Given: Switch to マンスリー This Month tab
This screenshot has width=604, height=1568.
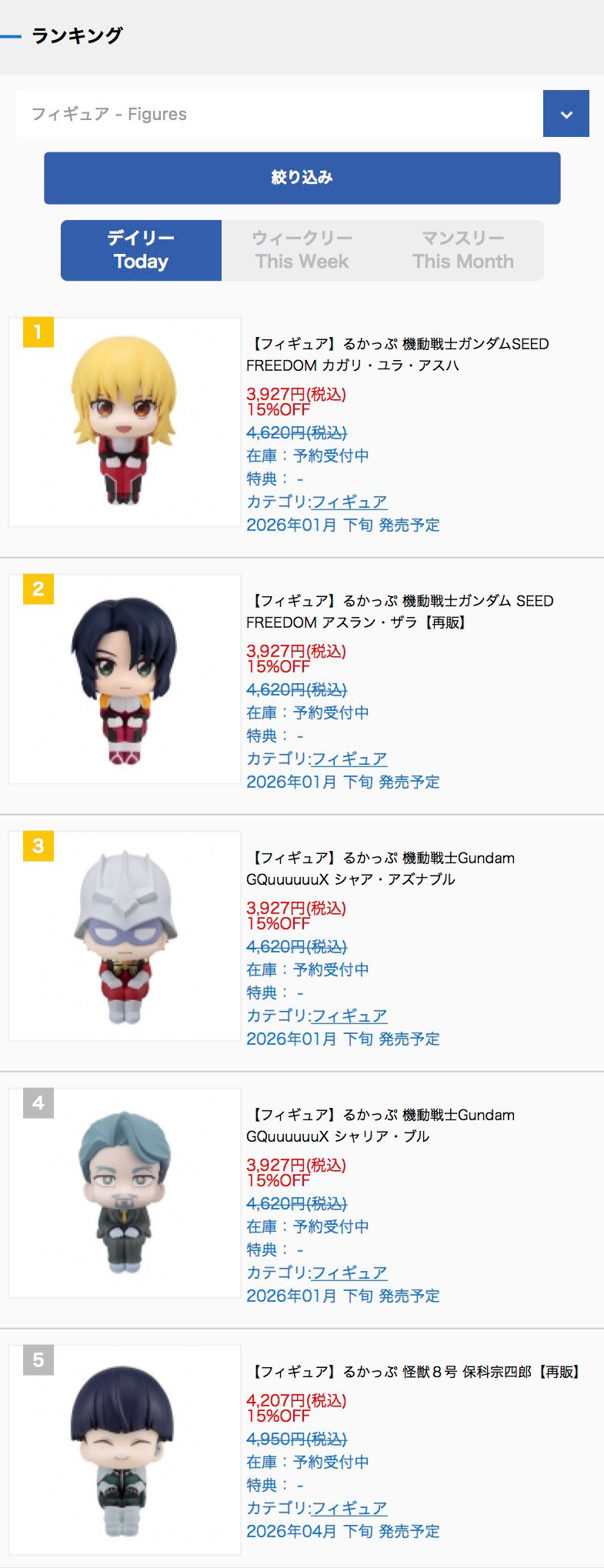Looking at the screenshot, I should click(x=463, y=250).
